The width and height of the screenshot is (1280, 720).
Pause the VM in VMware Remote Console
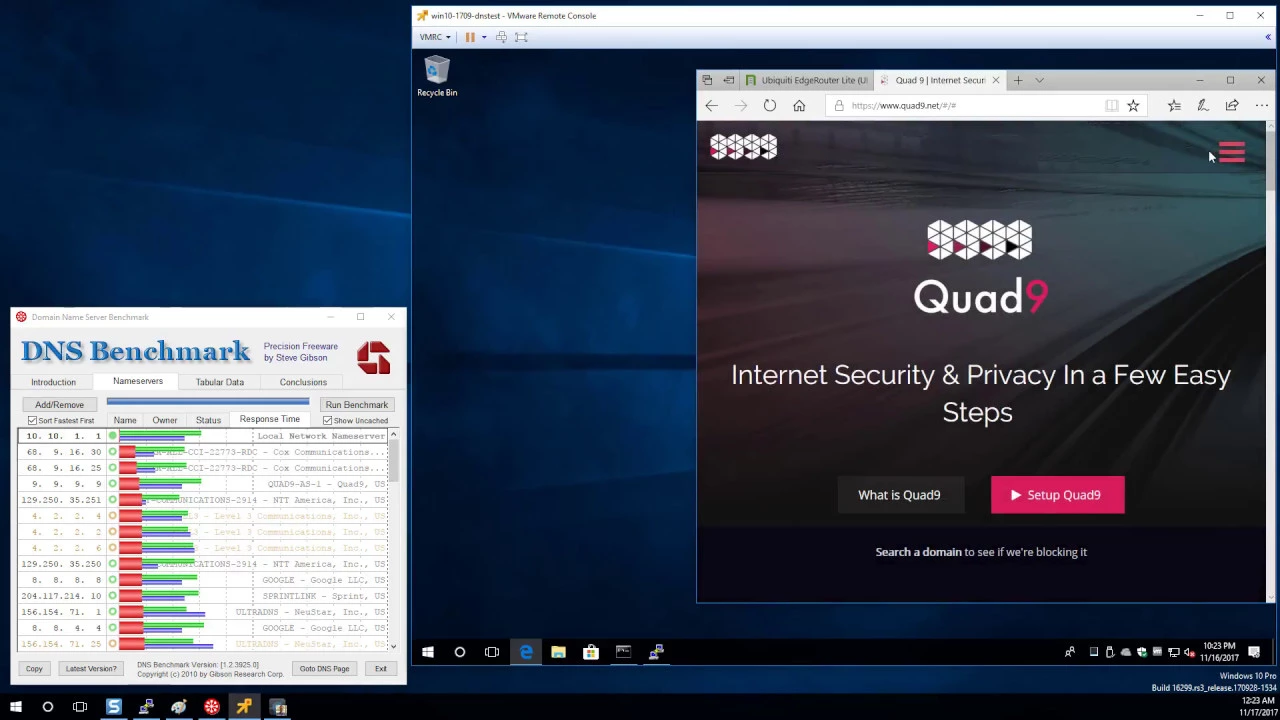(469, 37)
